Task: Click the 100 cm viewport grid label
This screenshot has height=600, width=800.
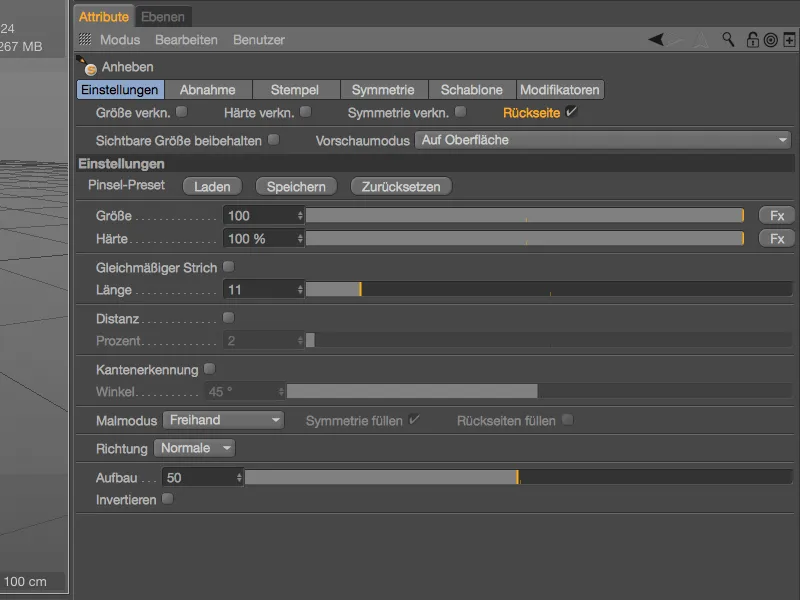Action: tap(25, 582)
